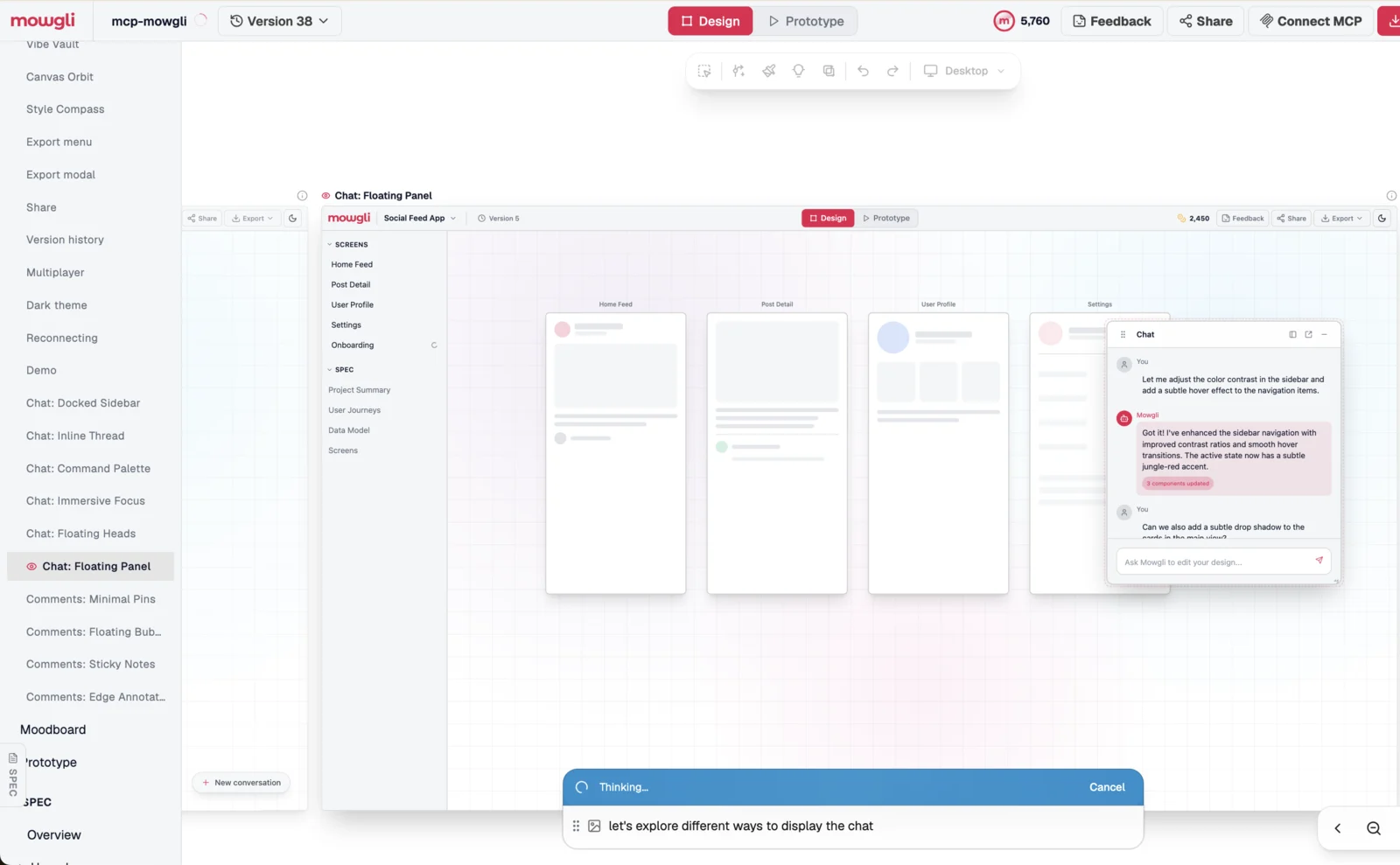This screenshot has width=1400, height=865.
Task: Click the Share button in top bar
Action: coord(1206,21)
